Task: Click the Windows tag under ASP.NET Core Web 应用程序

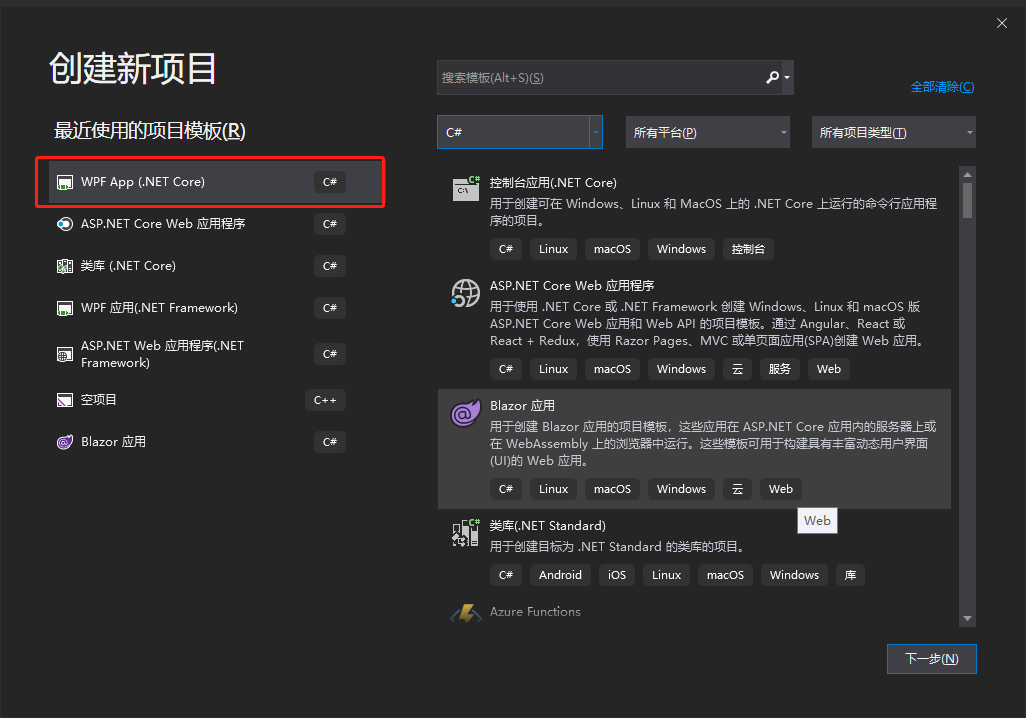Action: point(681,369)
